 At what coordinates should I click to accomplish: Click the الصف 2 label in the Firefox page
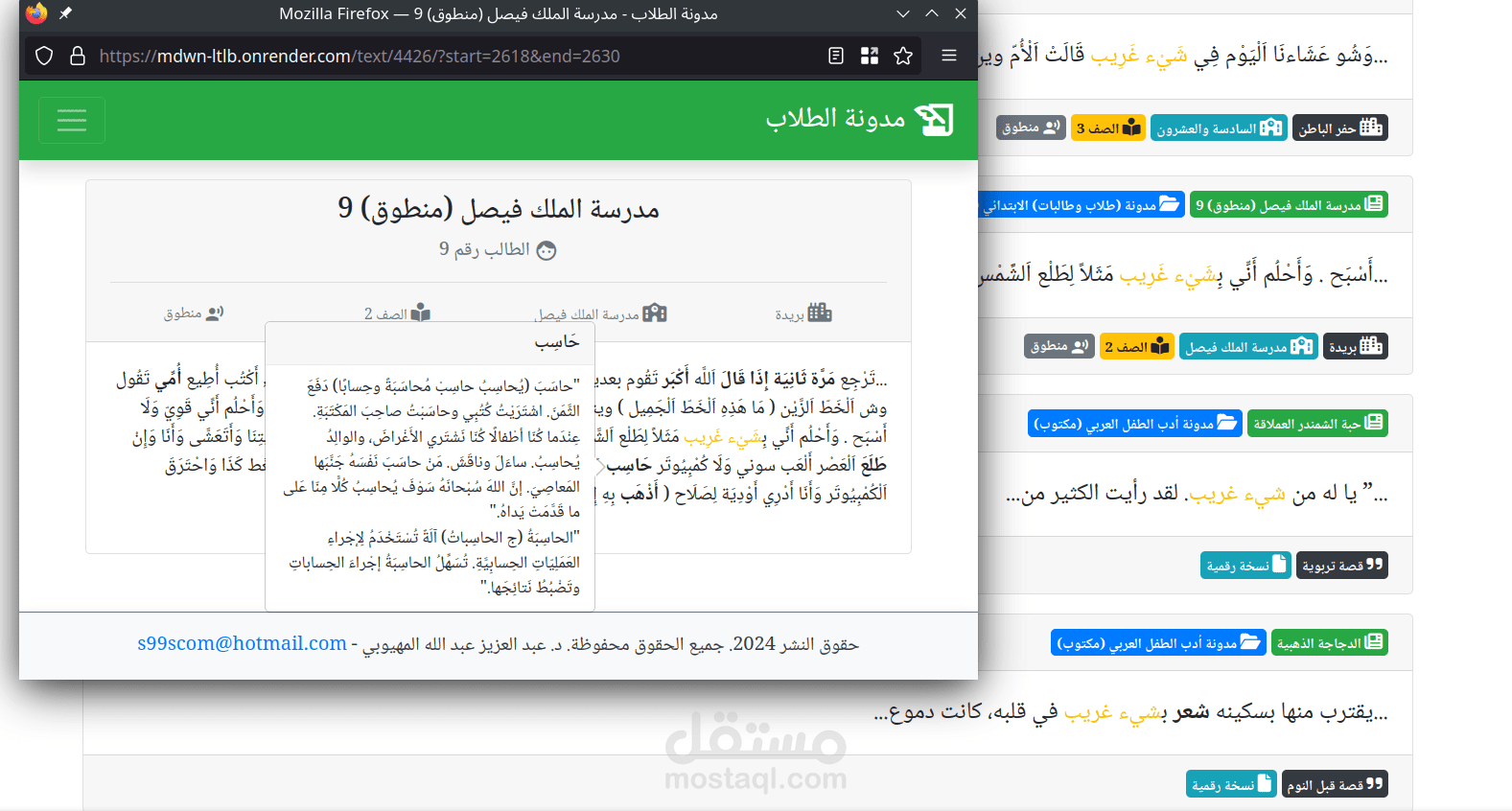click(397, 313)
